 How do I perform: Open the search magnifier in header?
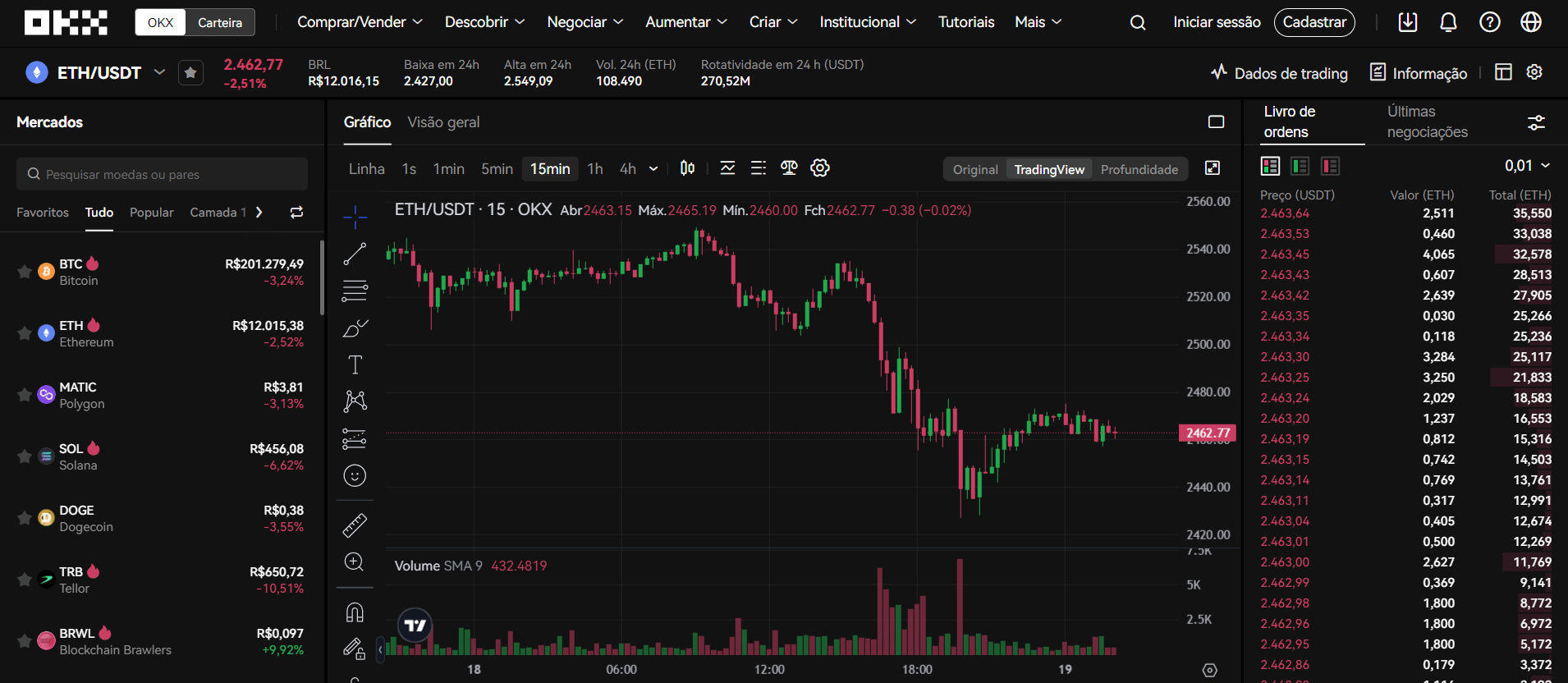click(x=1137, y=22)
